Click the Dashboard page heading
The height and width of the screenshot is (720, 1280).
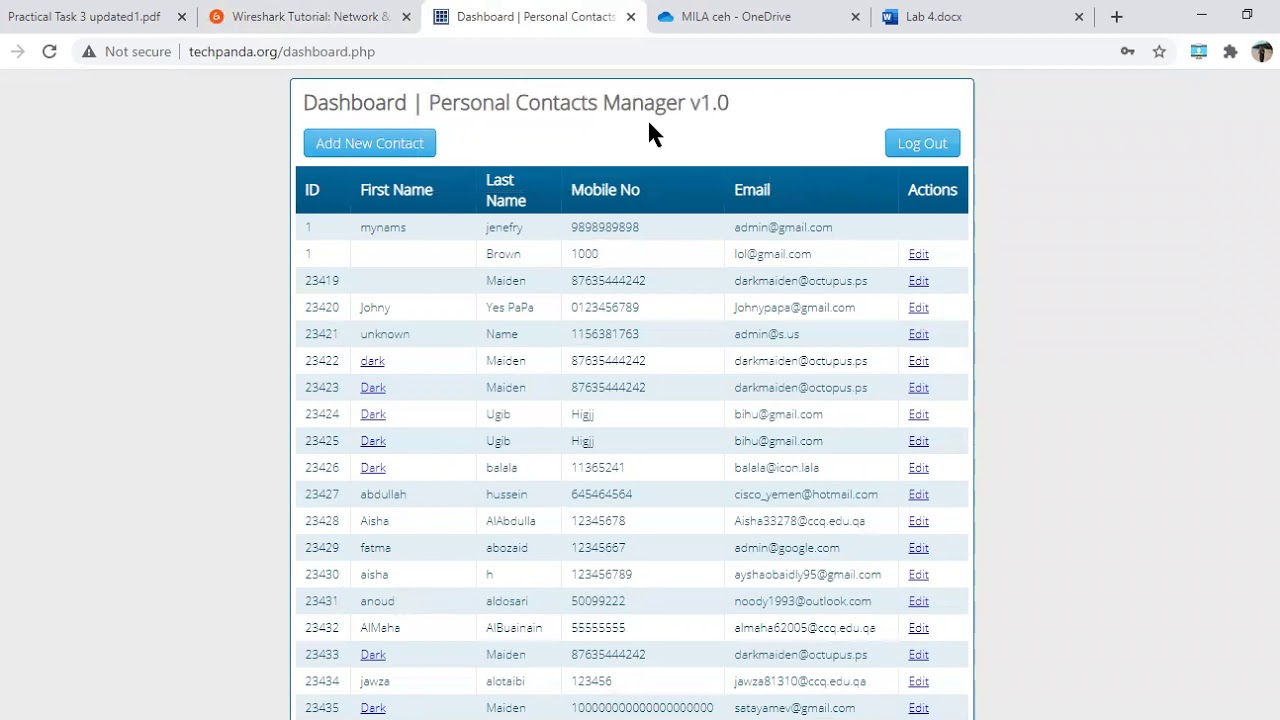[x=516, y=103]
